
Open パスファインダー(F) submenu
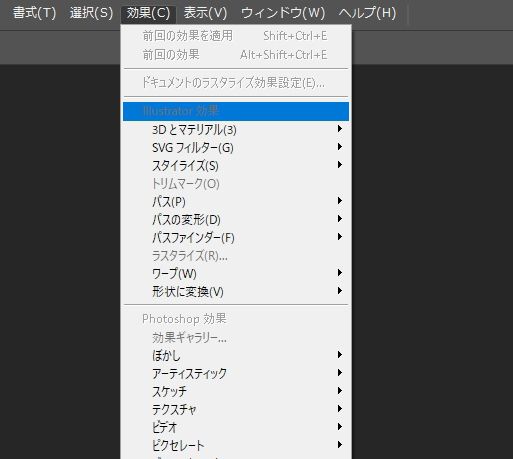tap(236, 237)
